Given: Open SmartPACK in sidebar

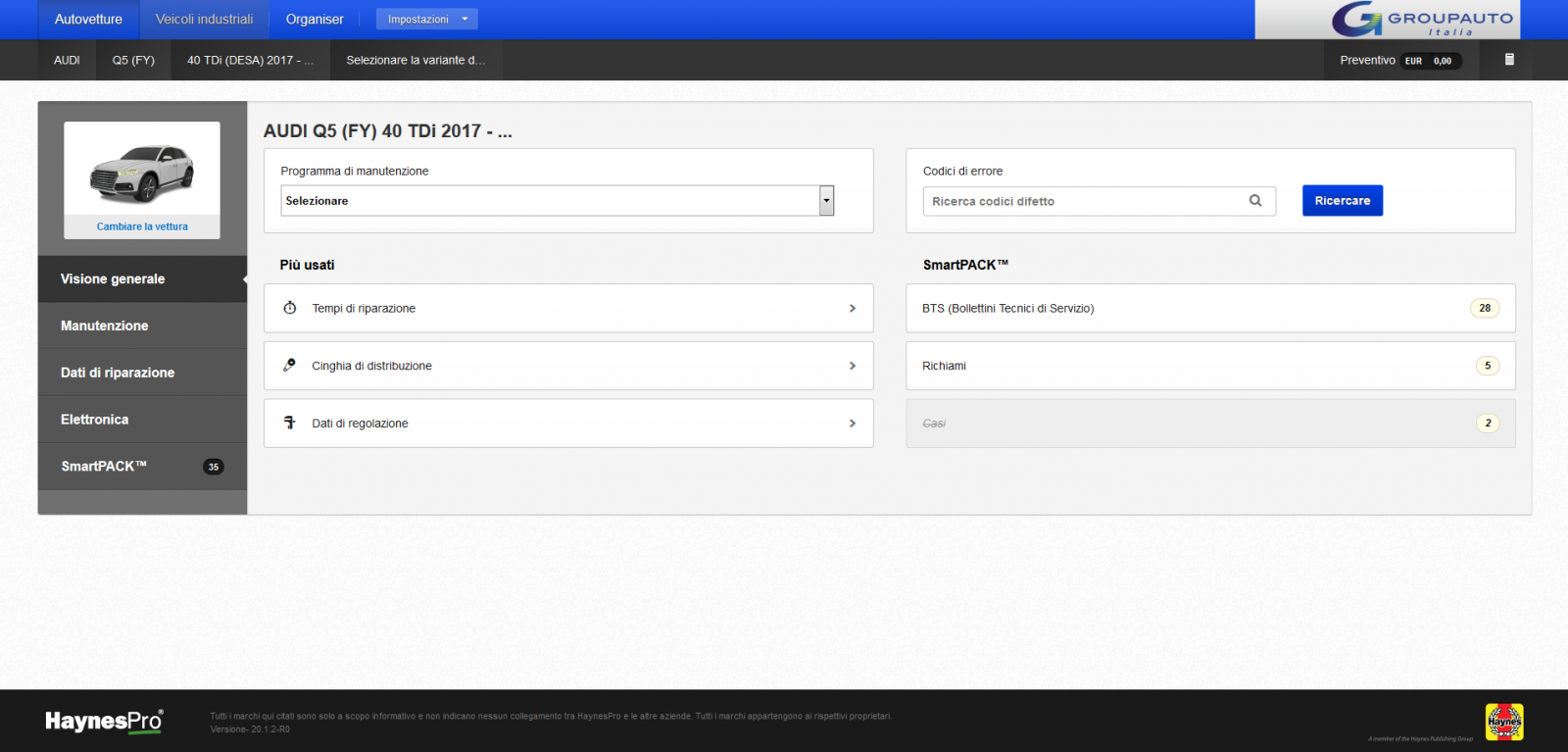Looking at the screenshot, I should 142,467.
